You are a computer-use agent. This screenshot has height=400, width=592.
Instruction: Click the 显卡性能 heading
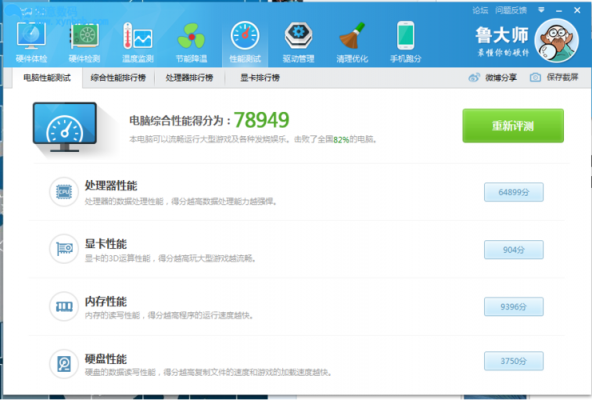pos(106,244)
